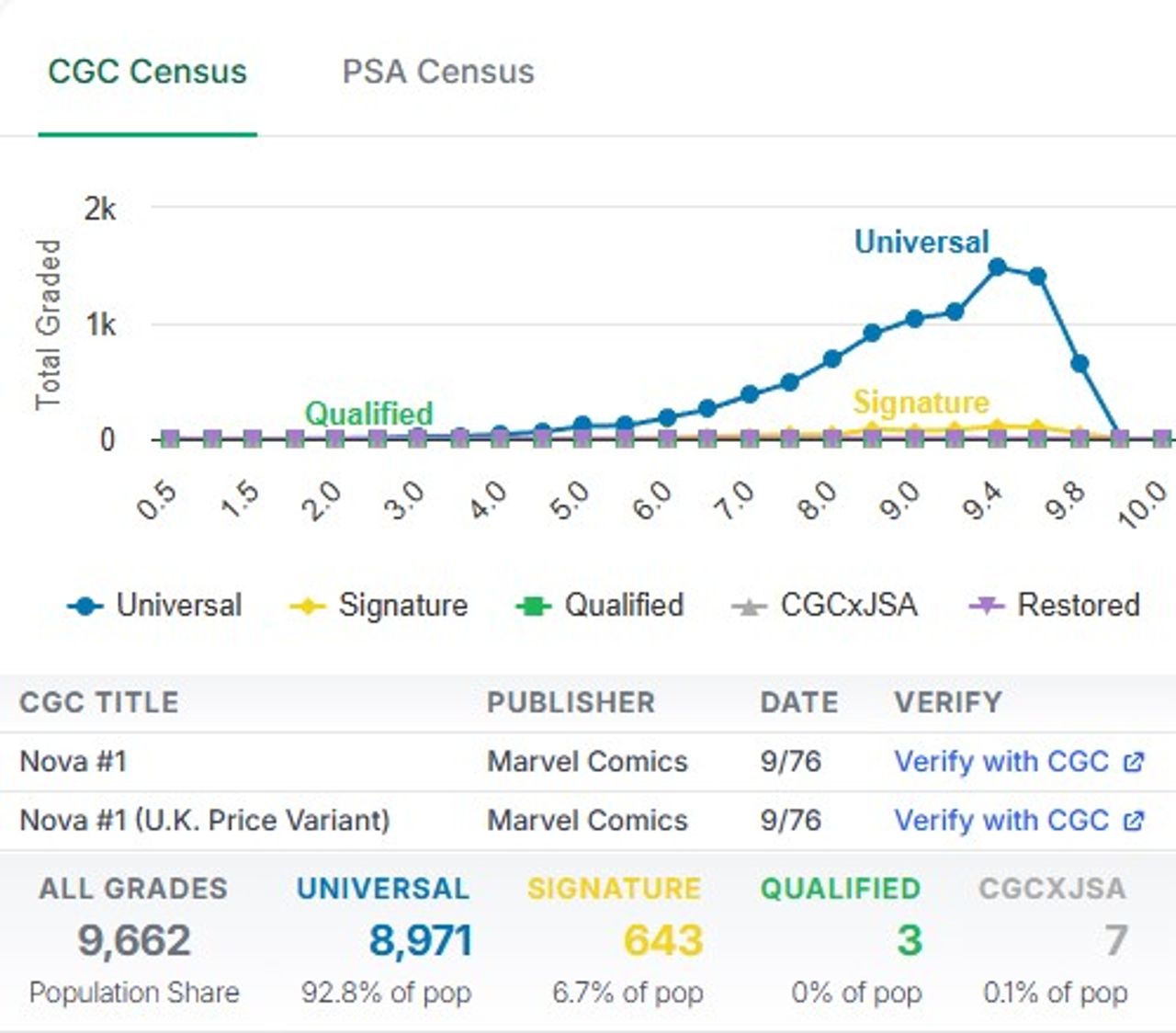
Task: Switch to the PSA Census tab
Action: click(x=437, y=72)
